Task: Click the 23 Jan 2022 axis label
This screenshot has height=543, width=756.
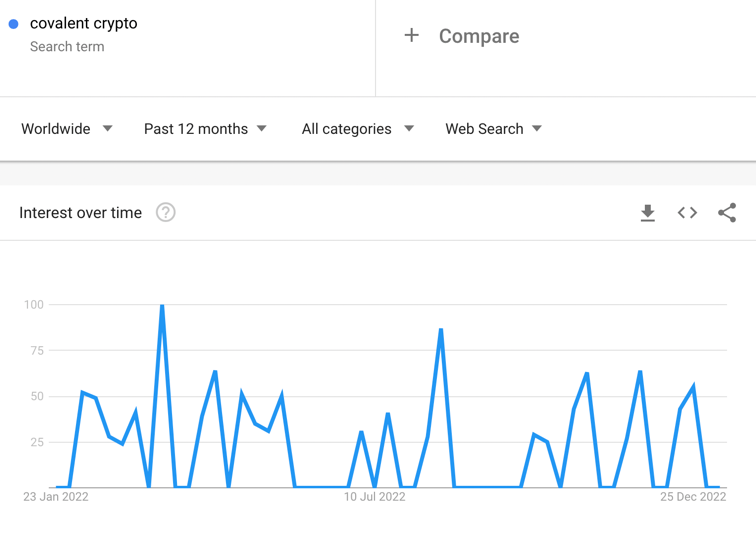Action: click(56, 497)
